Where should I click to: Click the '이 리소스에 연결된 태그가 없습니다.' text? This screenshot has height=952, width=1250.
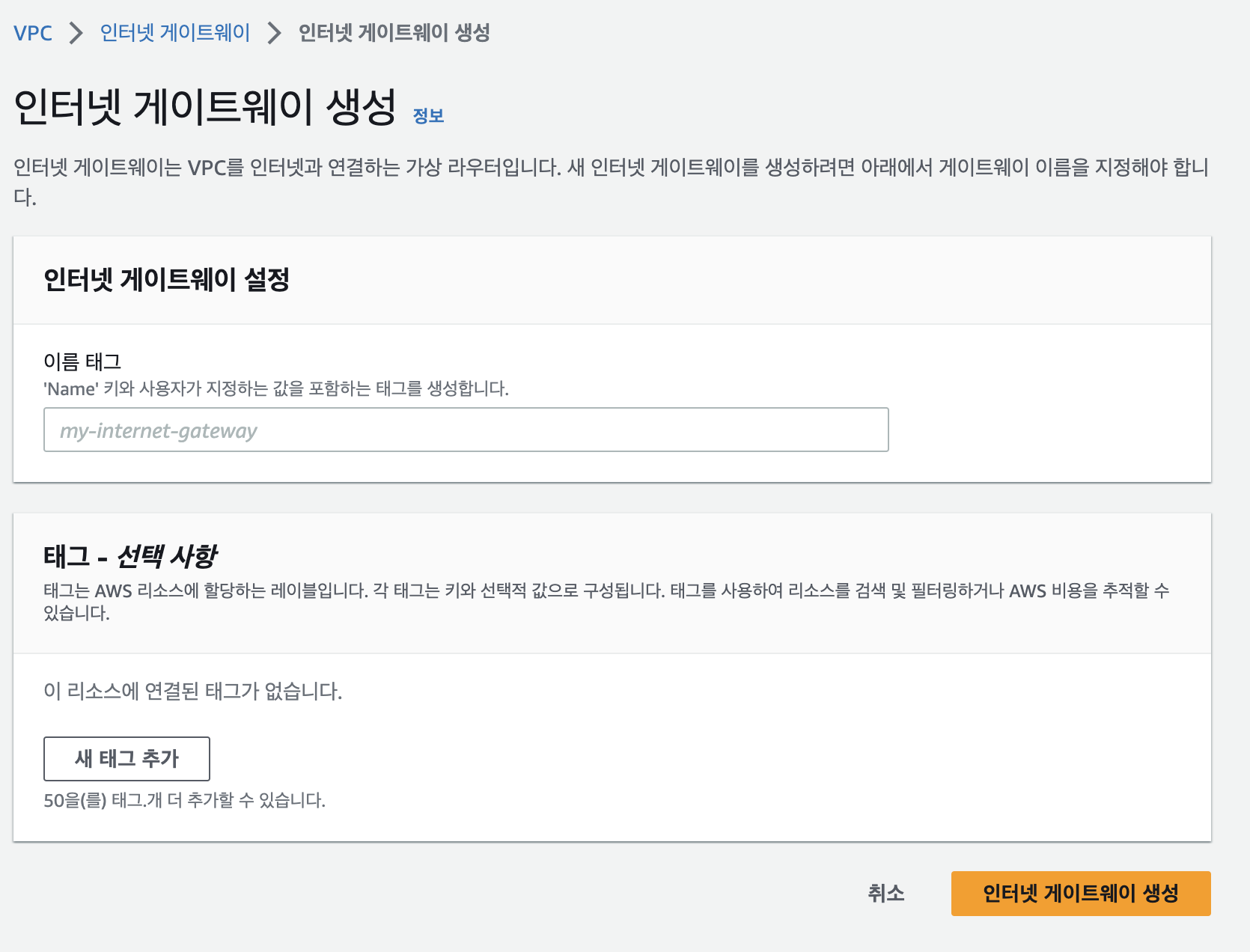(x=193, y=691)
